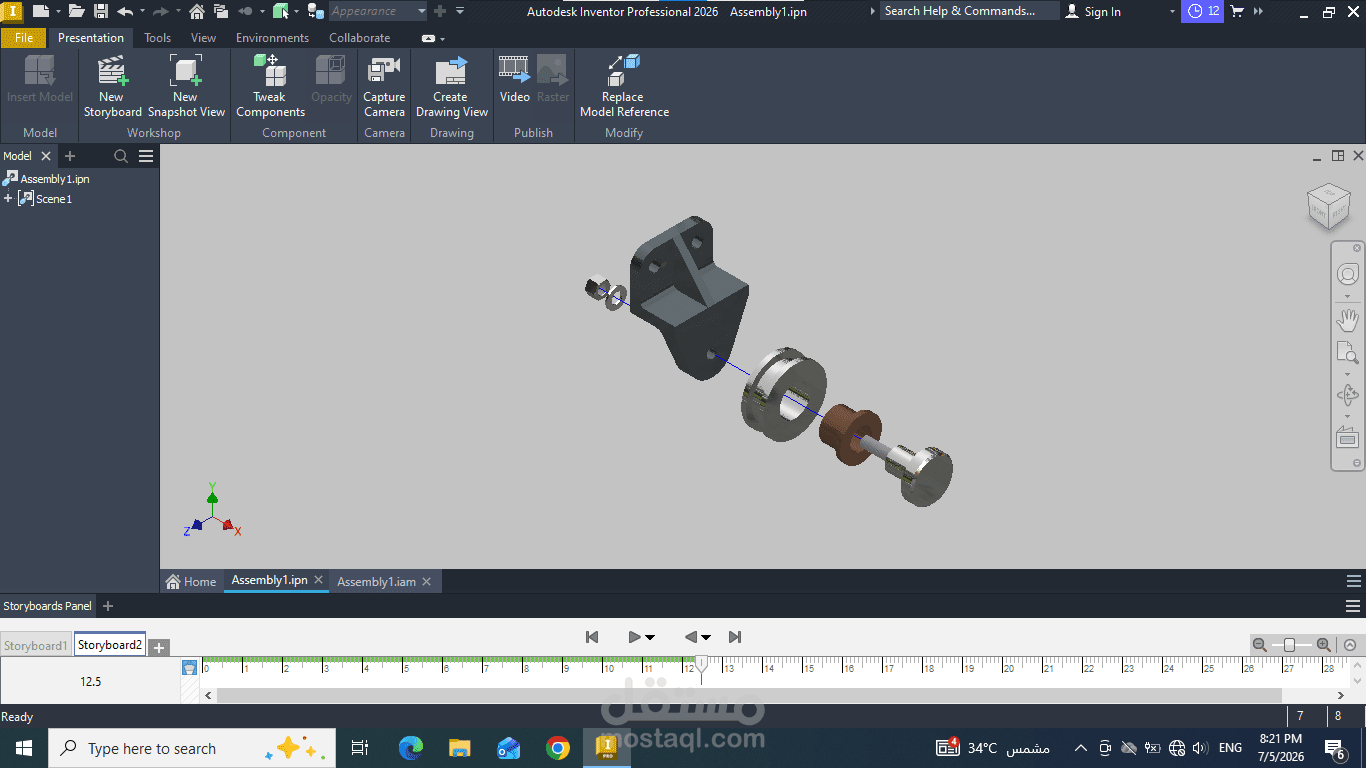
Task: Click the Sign In button
Action: 1093,11
